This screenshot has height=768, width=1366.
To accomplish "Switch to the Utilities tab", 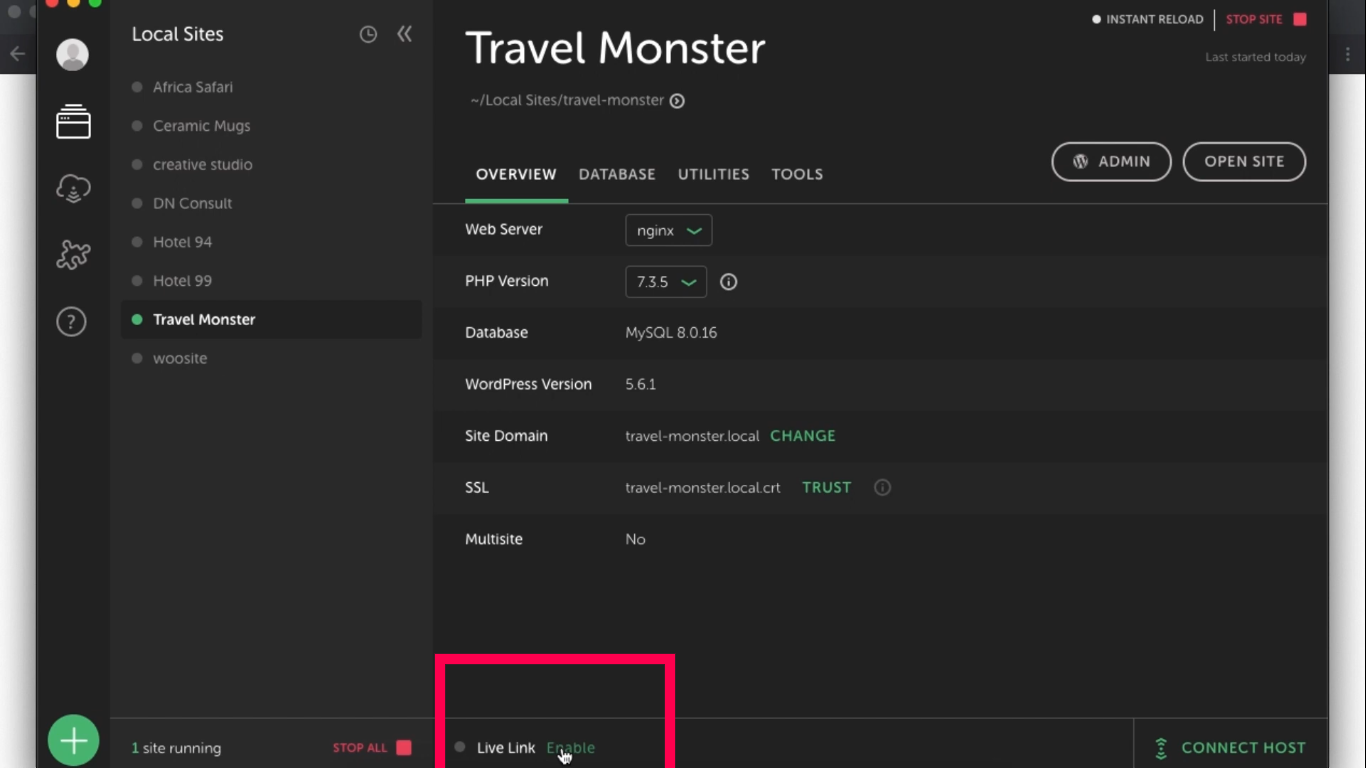I will 714,174.
